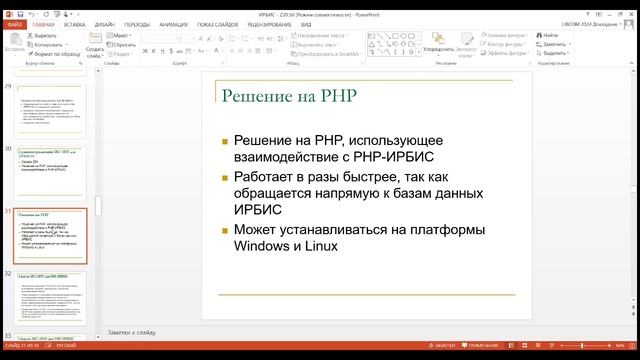Image resolution: width=640 pixels, height=360 pixels.
Task: Fit slide to the current window icon
Action: (x=632, y=345)
